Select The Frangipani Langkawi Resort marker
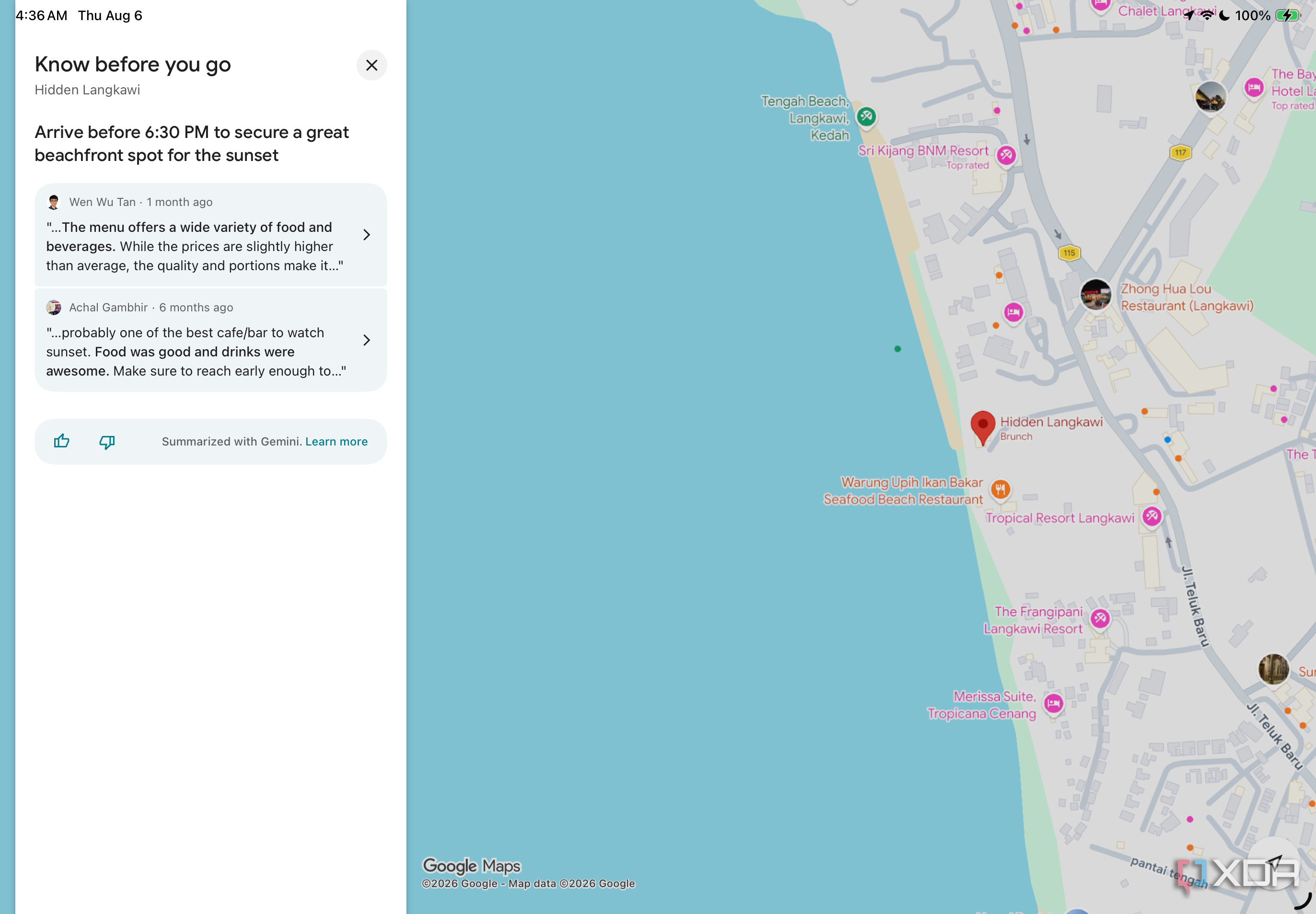 tap(1100, 618)
